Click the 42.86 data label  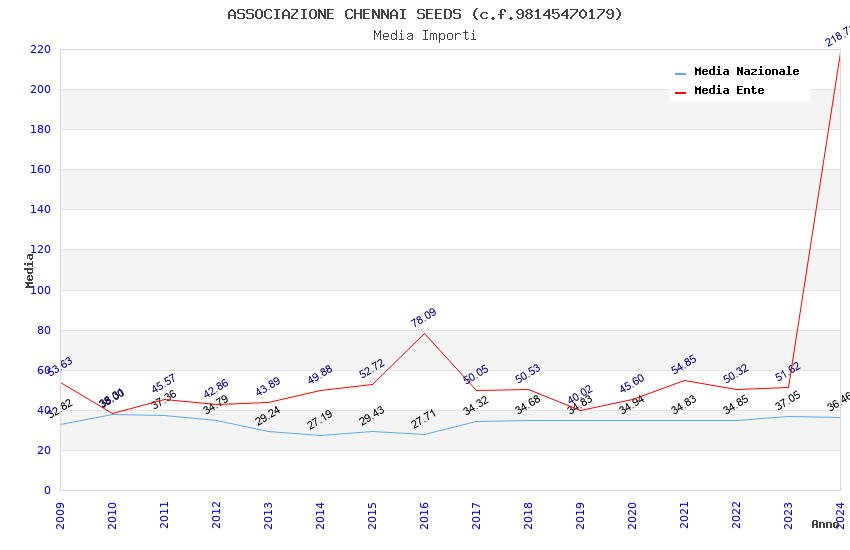(216, 389)
